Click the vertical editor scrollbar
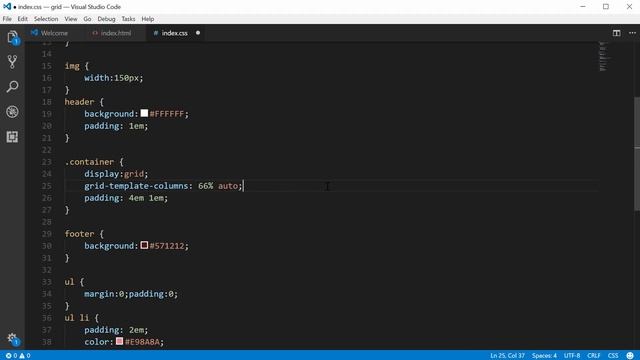This screenshot has width=640, height=360. point(637,153)
